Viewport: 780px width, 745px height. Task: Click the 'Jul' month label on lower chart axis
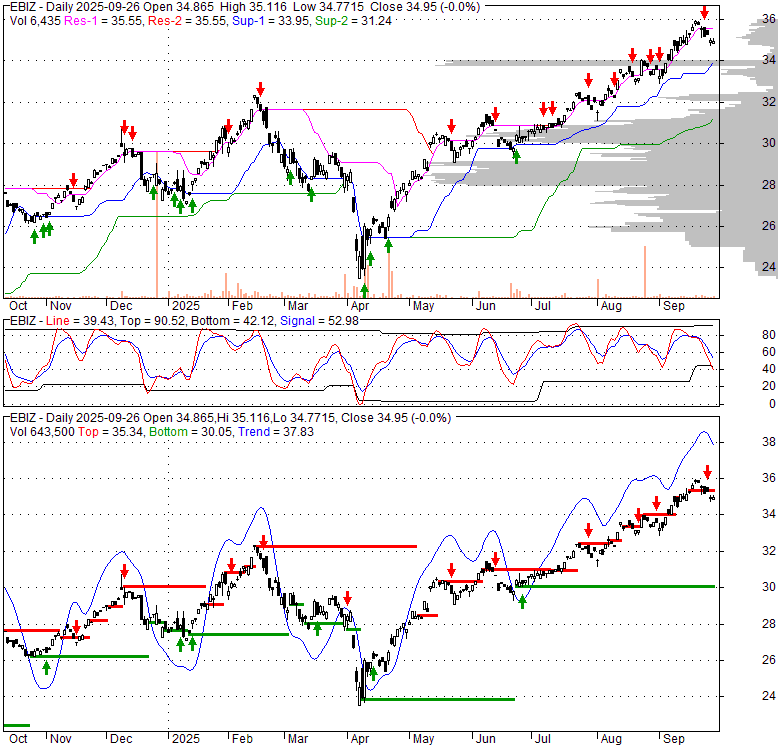(542, 739)
